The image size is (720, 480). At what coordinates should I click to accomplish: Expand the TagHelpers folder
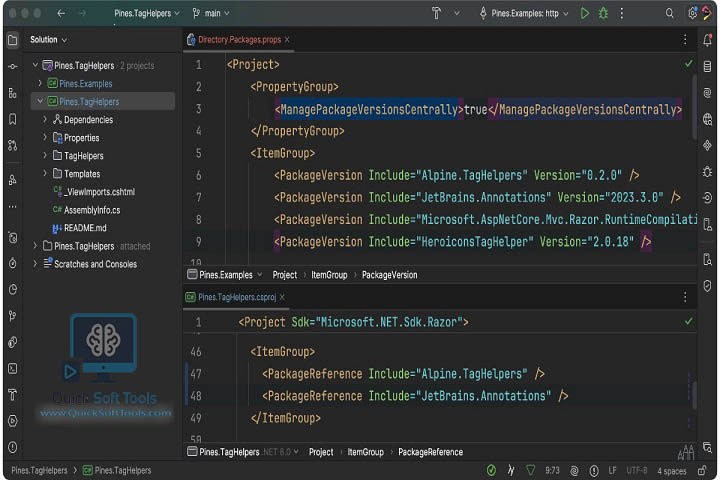point(45,156)
